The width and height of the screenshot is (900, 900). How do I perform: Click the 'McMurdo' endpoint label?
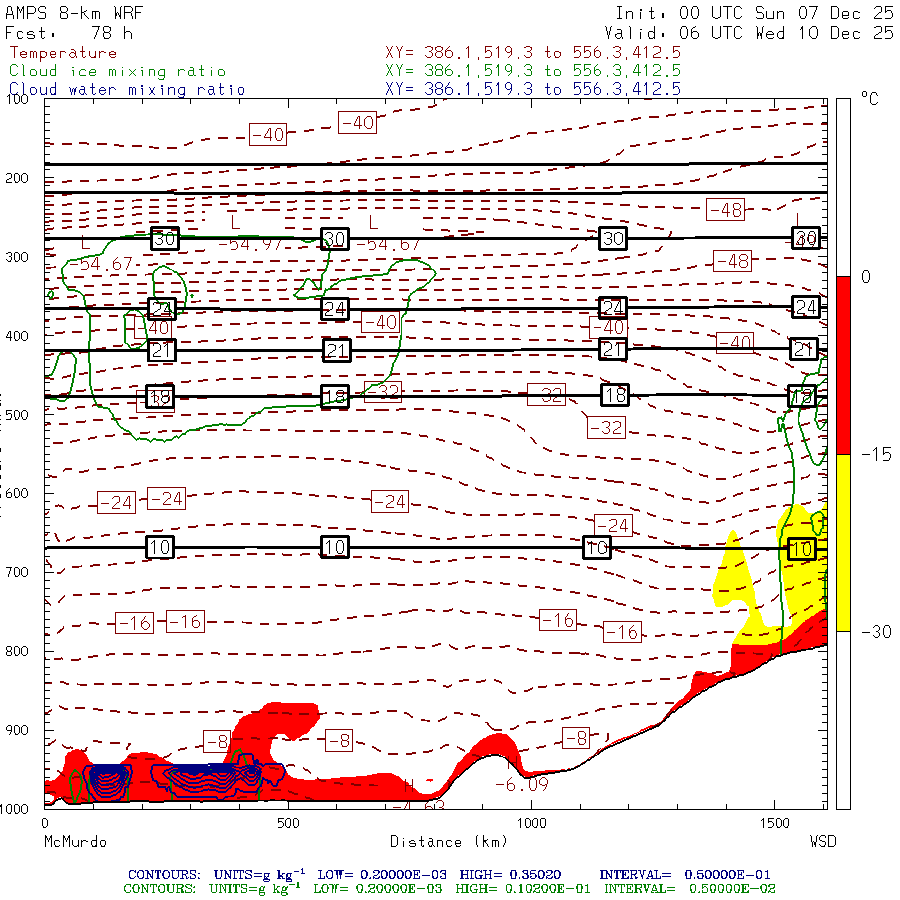[x=75, y=842]
